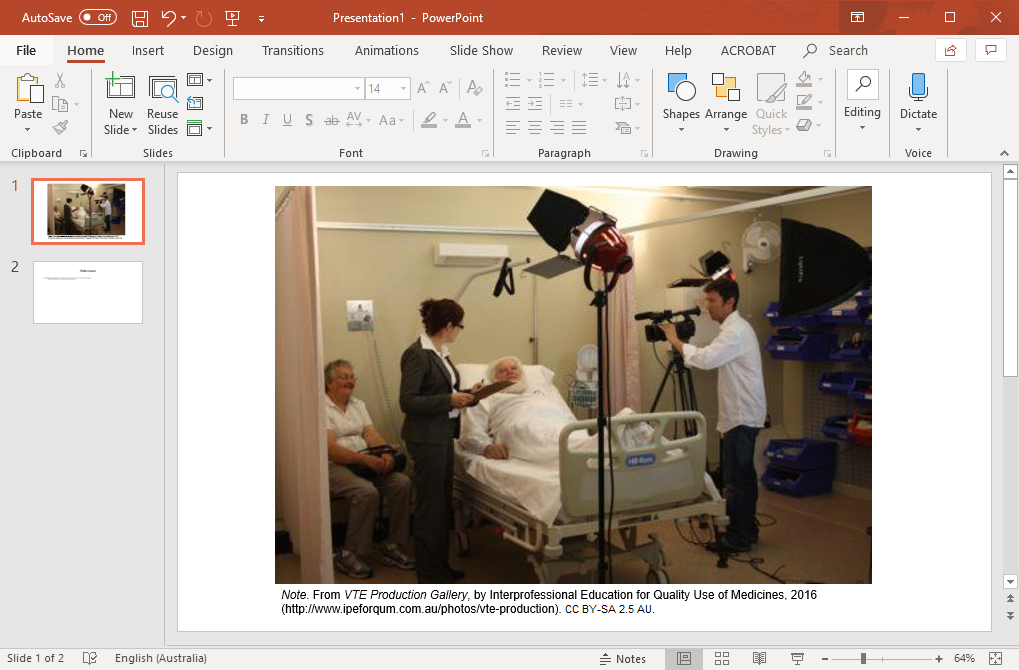Expand the font color options
Screen dimensions: 1019x670
pos(477,120)
